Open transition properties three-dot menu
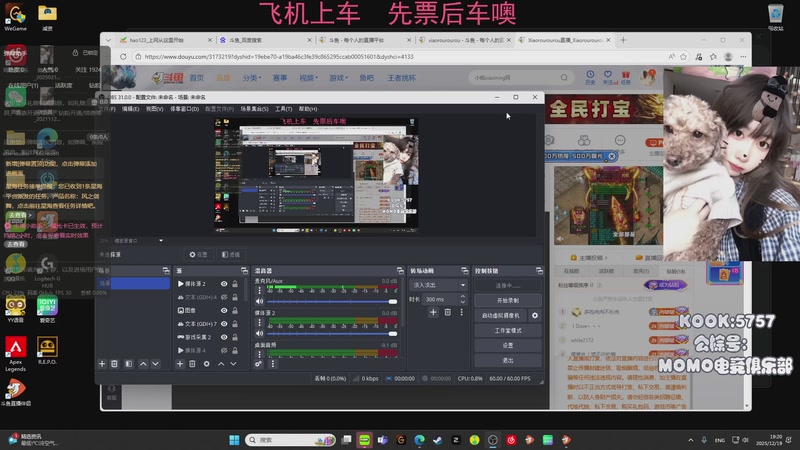The width and height of the screenshot is (800, 450). (x=462, y=312)
